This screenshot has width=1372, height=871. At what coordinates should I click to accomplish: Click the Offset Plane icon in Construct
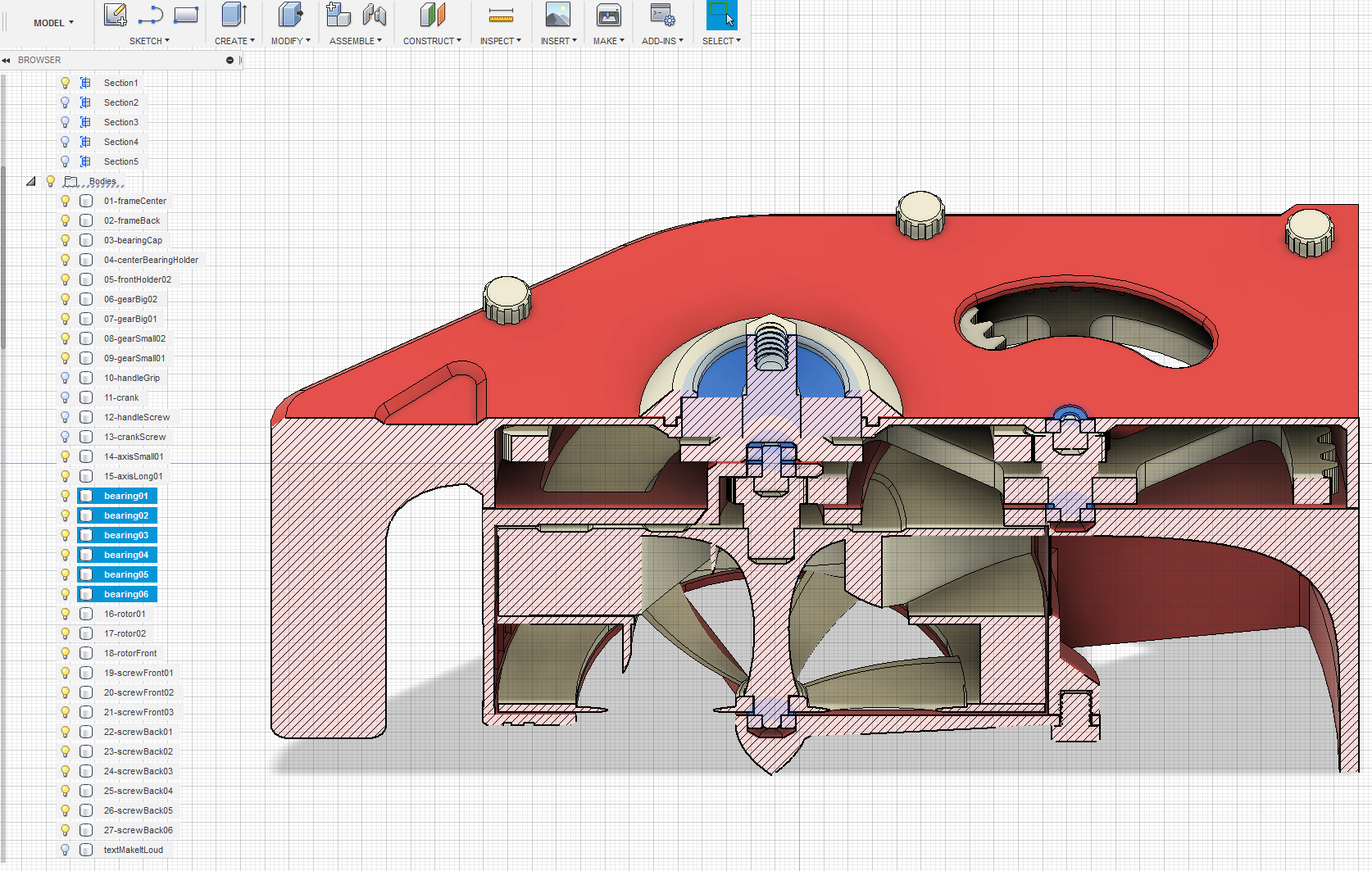tap(433, 15)
